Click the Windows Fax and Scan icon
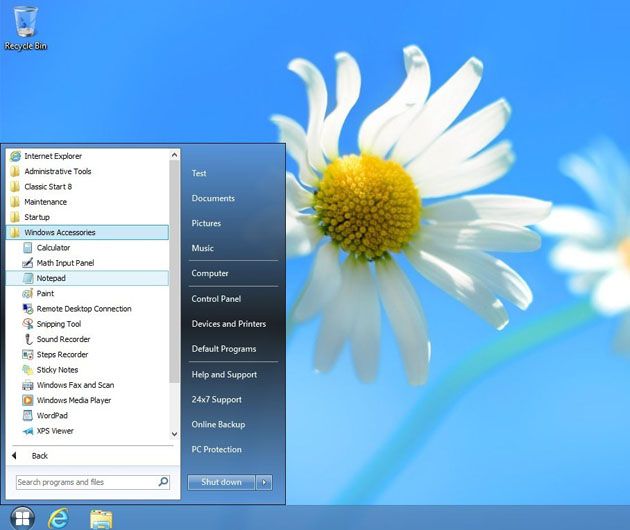The height and width of the screenshot is (530, 630). 27,385
